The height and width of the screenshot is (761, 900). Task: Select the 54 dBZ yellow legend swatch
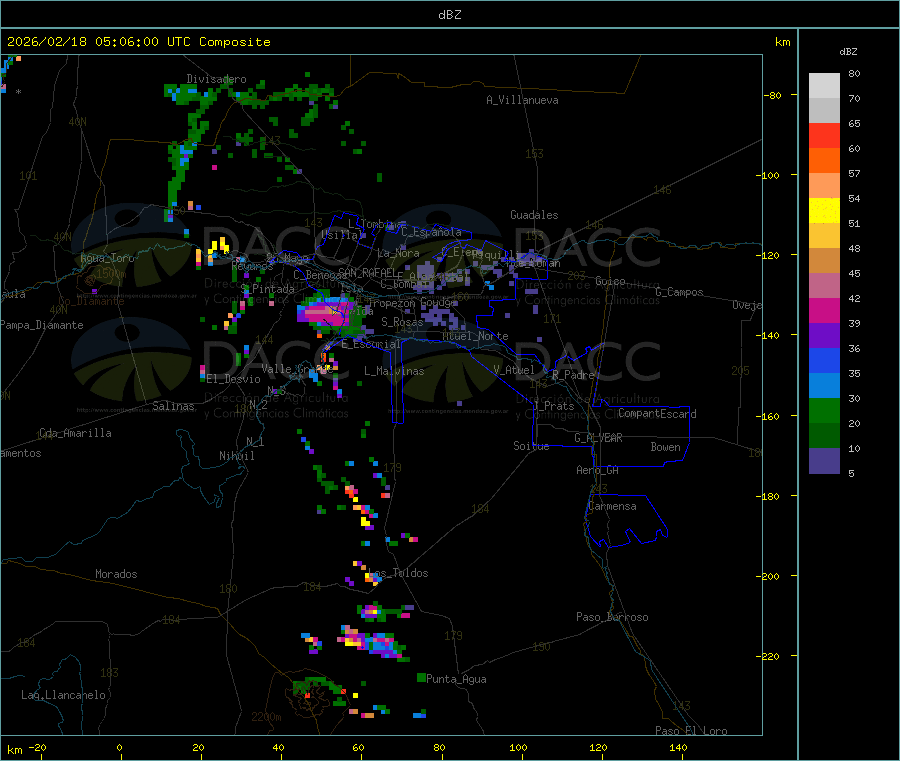(824, 211)
